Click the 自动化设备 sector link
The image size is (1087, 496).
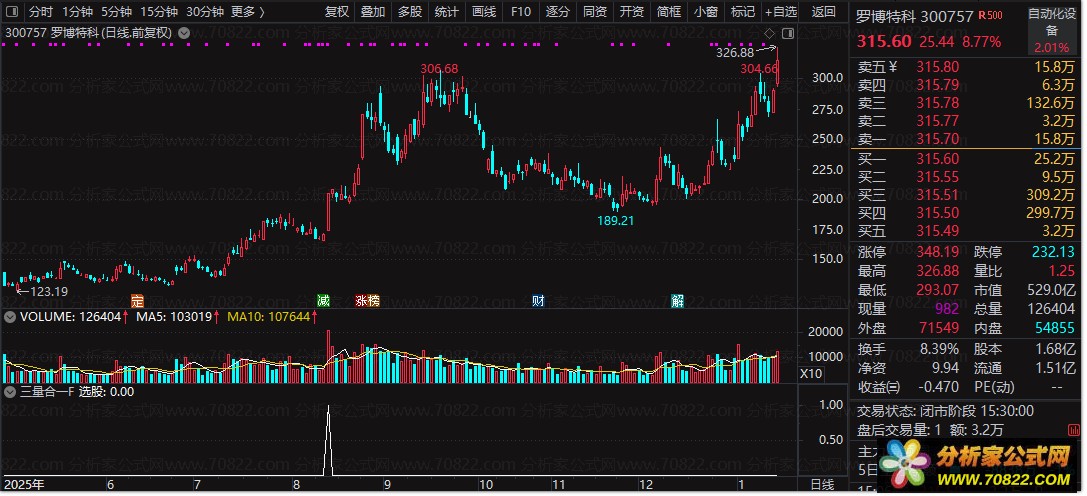pos(1052,22)
